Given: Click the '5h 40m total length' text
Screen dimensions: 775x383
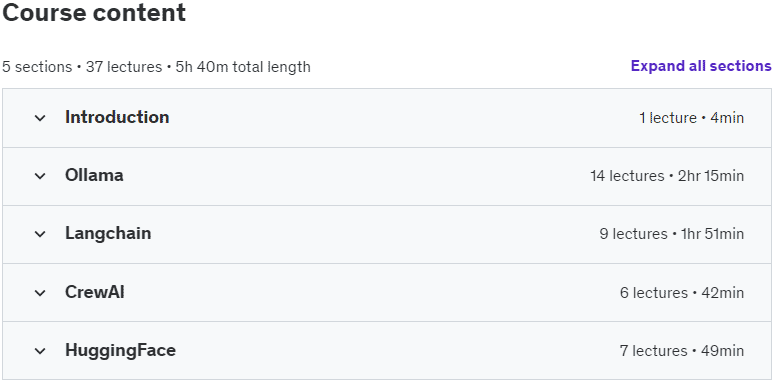Looking at the screenshot, I should tap(243, 67).
